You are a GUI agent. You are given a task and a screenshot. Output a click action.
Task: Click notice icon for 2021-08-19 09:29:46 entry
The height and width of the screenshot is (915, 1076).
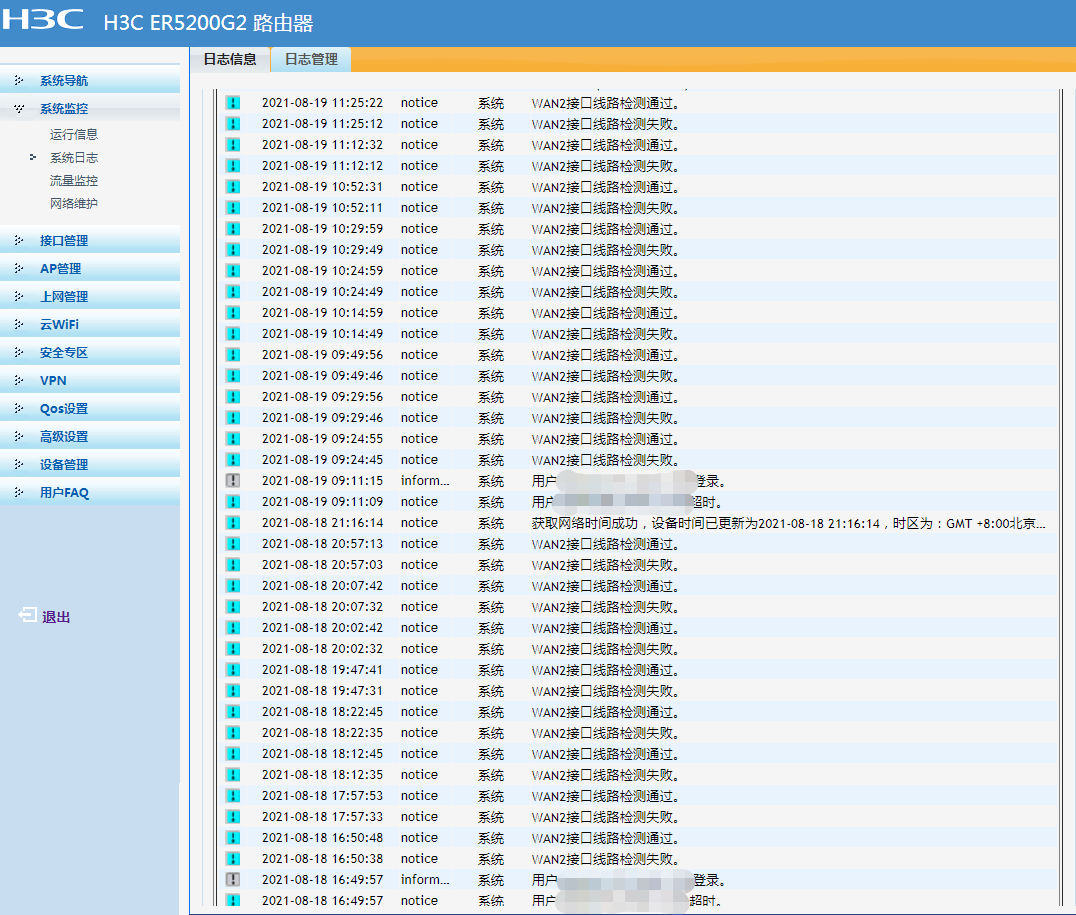[233, 418]
